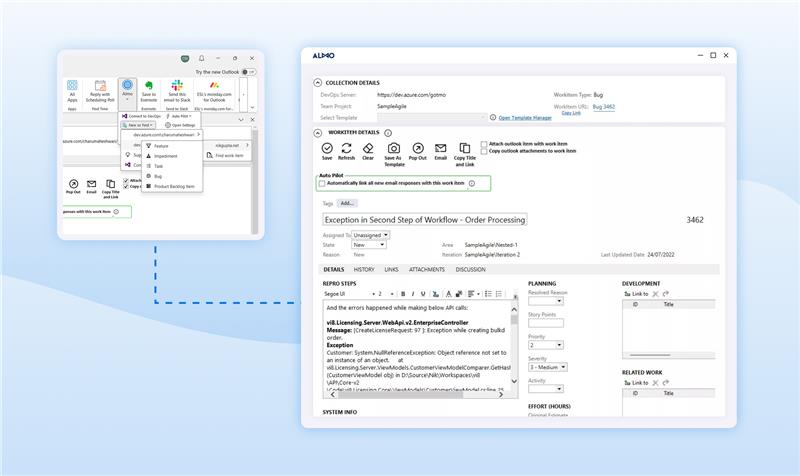The width and height of the screenshot is (800, 476).
Task: Toggle Try the new Outlook switch
Action: [x=248, y=72]
